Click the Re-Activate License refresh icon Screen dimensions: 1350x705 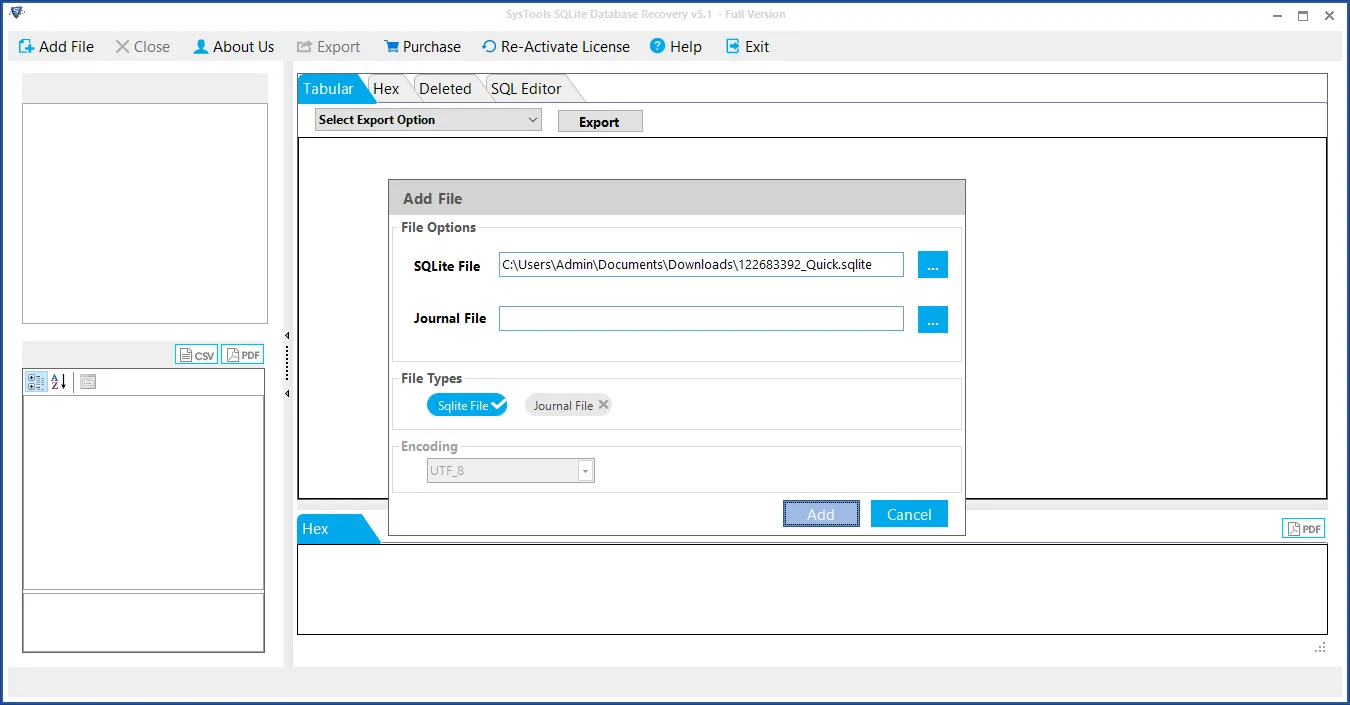pyautogui.click(x=489, y=46)
